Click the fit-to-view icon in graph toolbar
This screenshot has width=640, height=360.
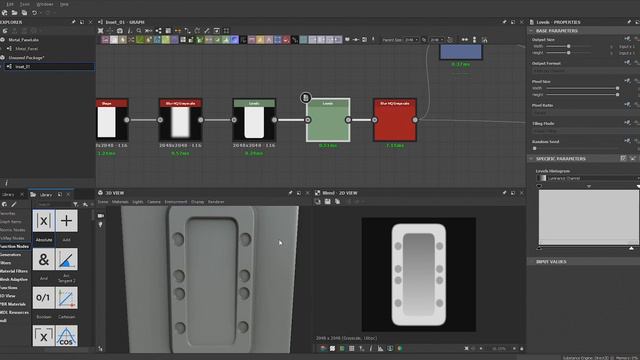100,31
